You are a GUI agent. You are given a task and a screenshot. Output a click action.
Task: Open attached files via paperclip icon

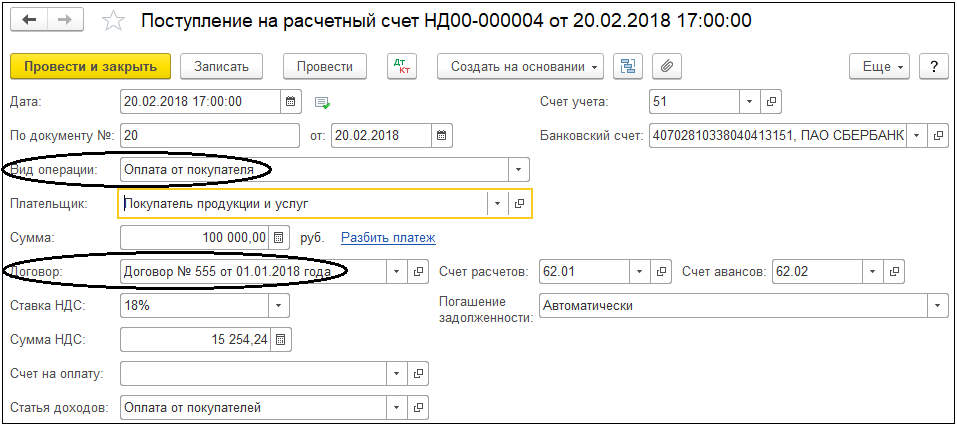point(666,67)
